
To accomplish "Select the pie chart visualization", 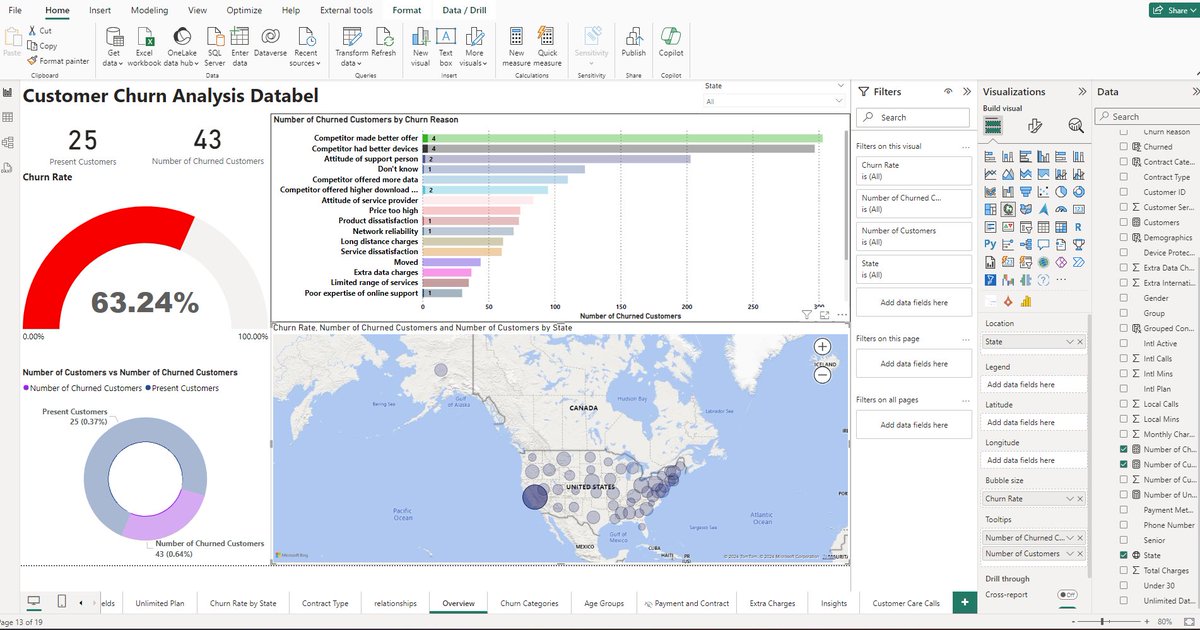I will (x=1061, y=191).
